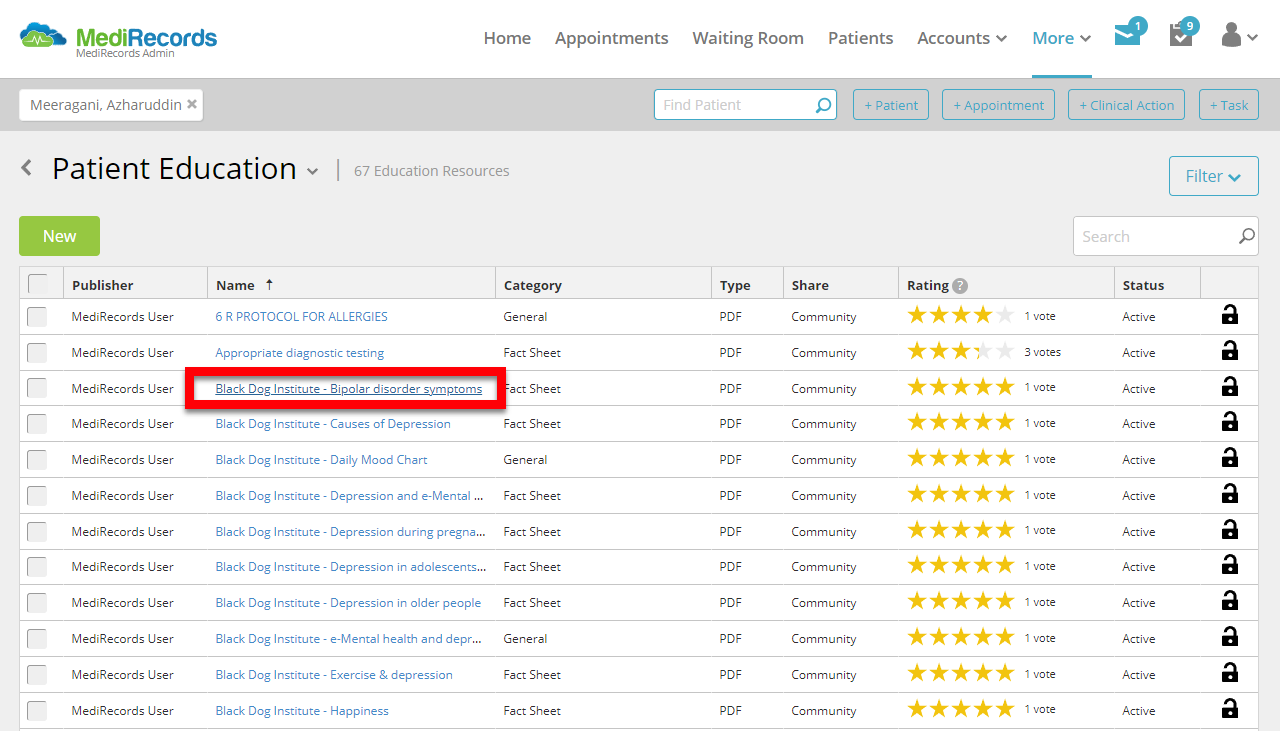Open the user profile icon menu

[1239, 36]
